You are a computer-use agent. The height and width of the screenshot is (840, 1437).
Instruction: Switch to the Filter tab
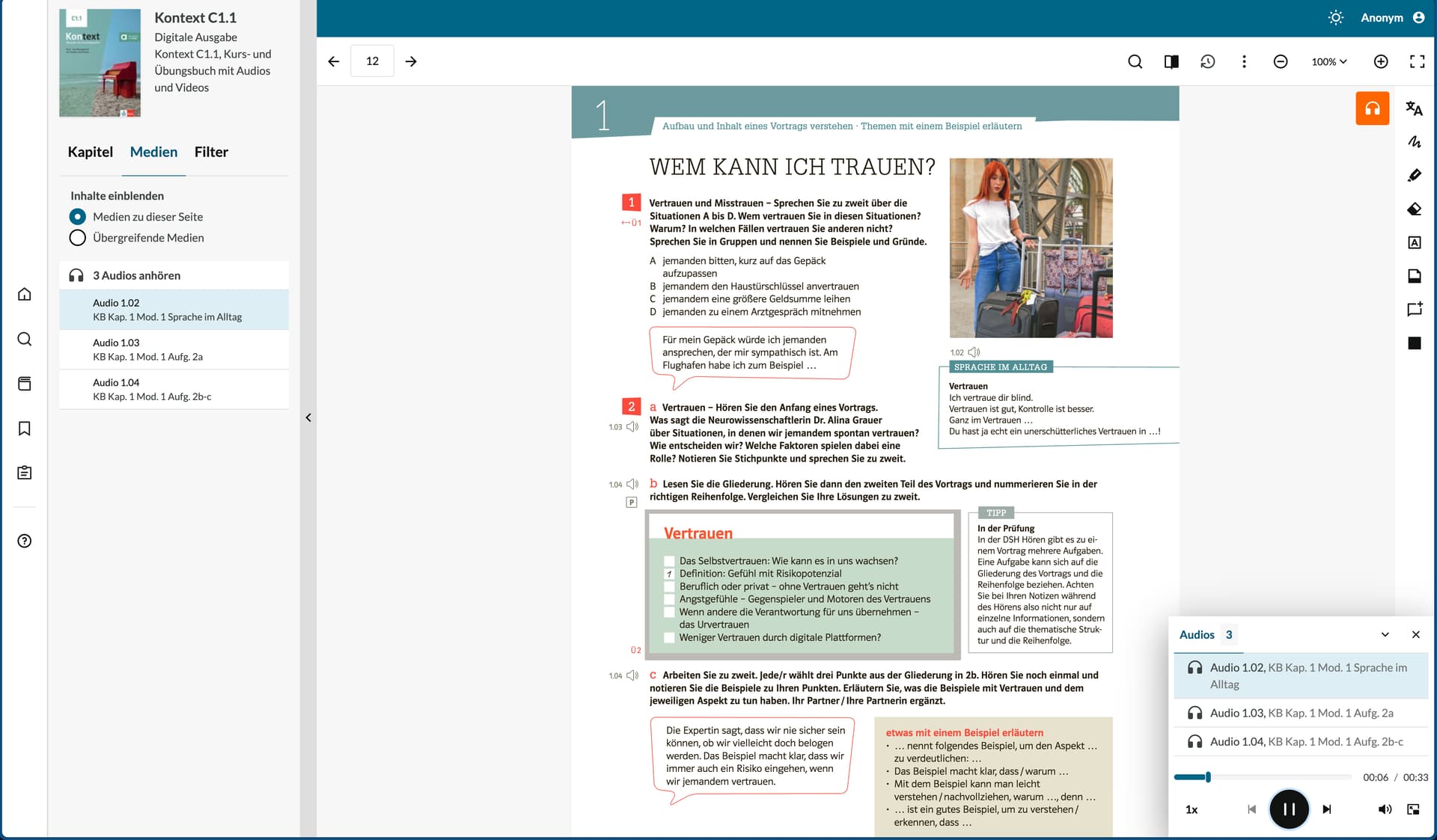[211, 152]
